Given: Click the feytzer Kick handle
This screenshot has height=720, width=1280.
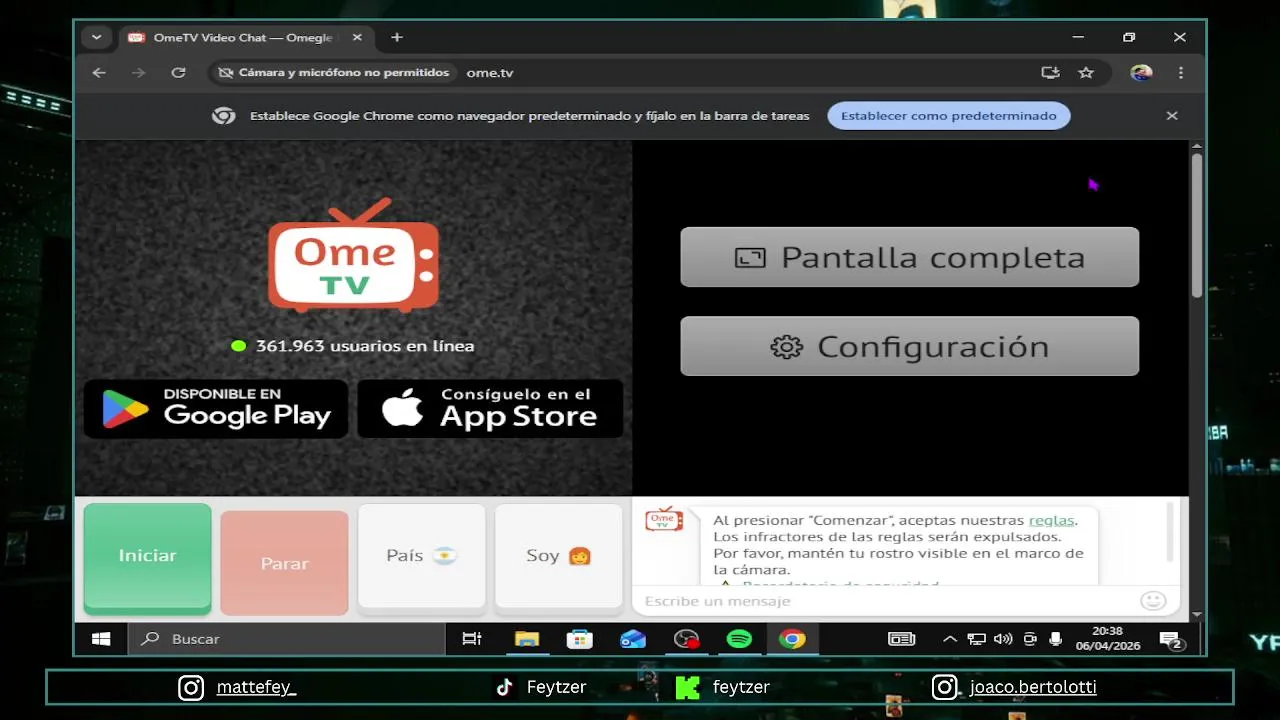Looking at the screenshot, I should click(741, 687).
